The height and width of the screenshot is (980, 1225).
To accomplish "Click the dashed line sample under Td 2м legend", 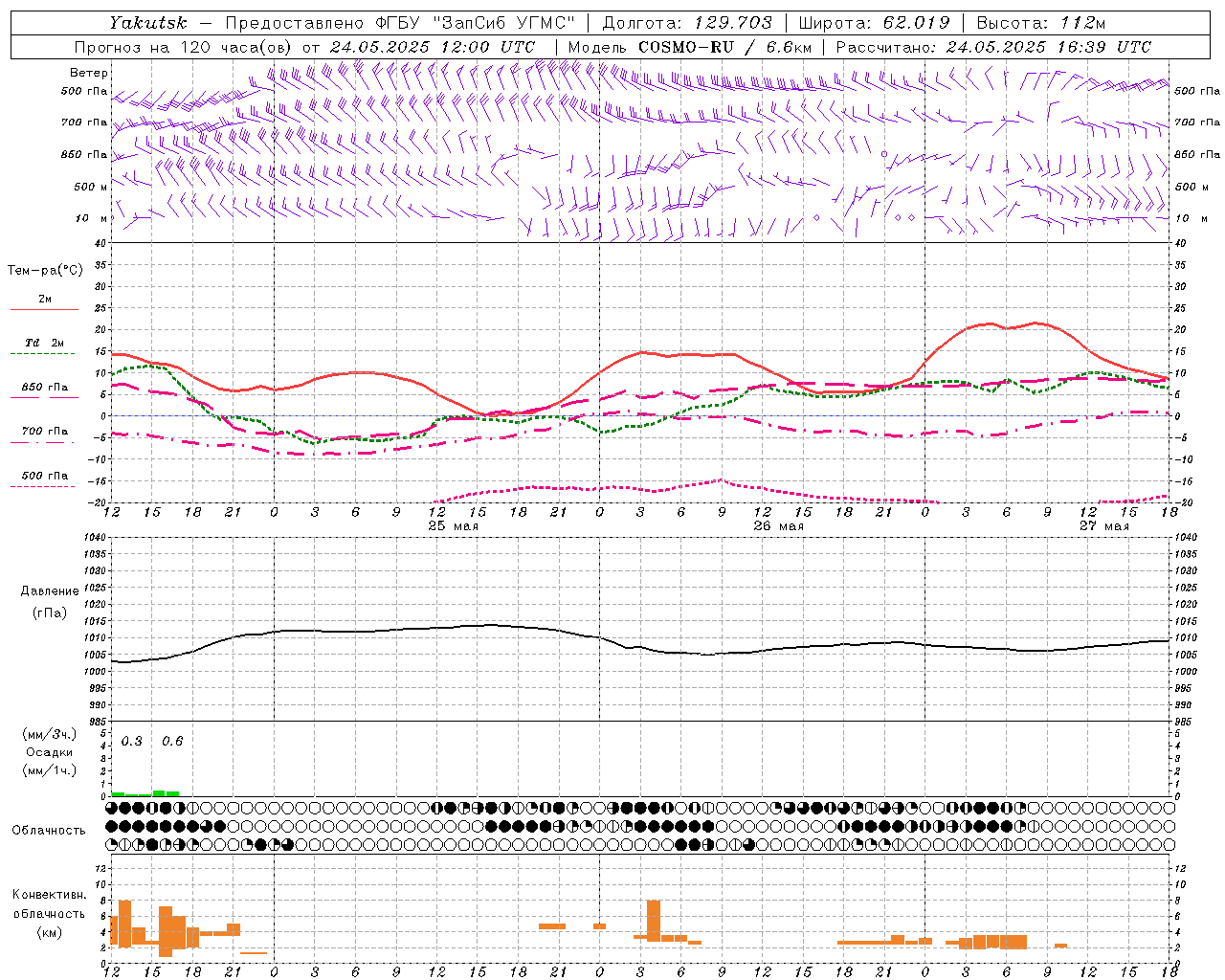I will [42, 353].
